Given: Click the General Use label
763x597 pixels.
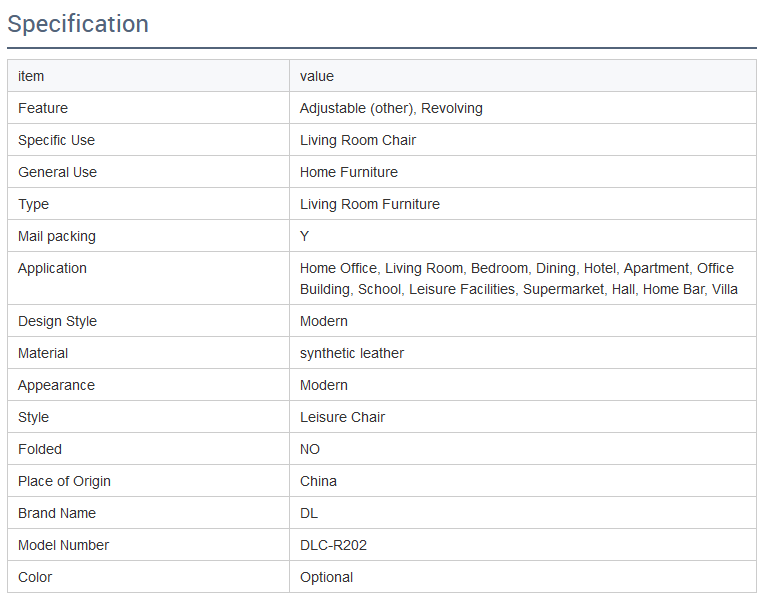Looking at the screenshot, I should (x=57, y=172).
